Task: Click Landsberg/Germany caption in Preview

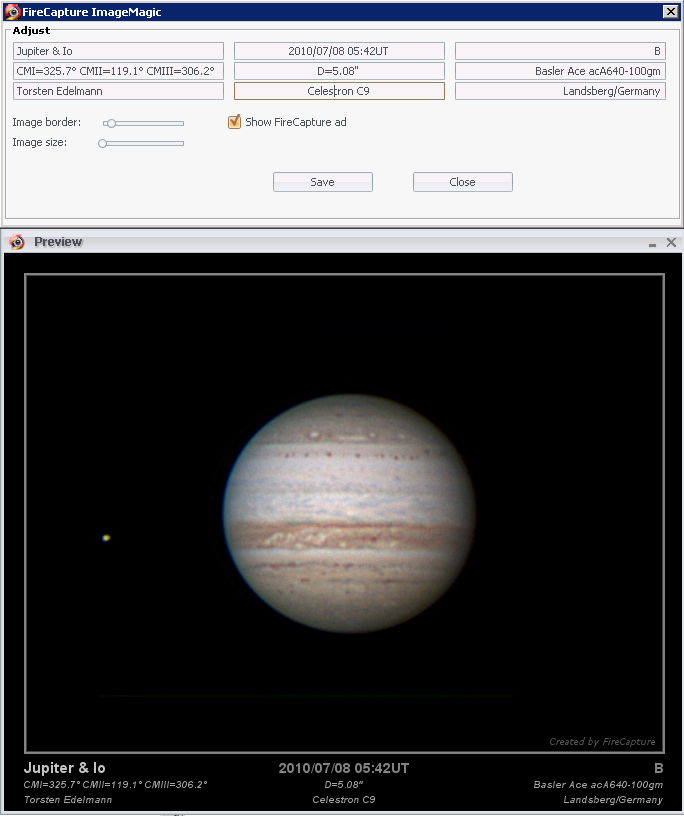Action: [x=613, y=799]
